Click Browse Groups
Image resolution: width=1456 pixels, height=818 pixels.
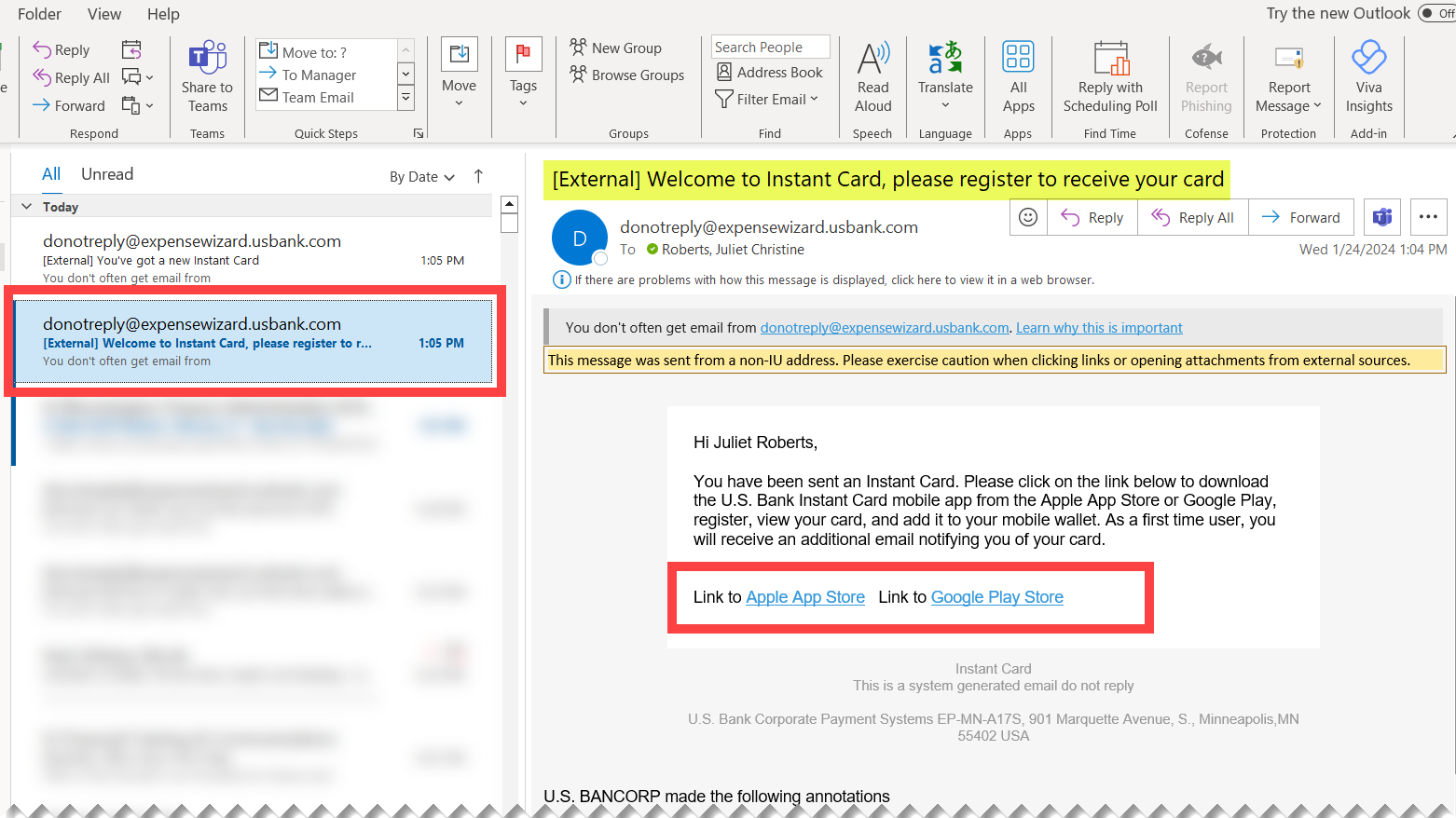627,75
